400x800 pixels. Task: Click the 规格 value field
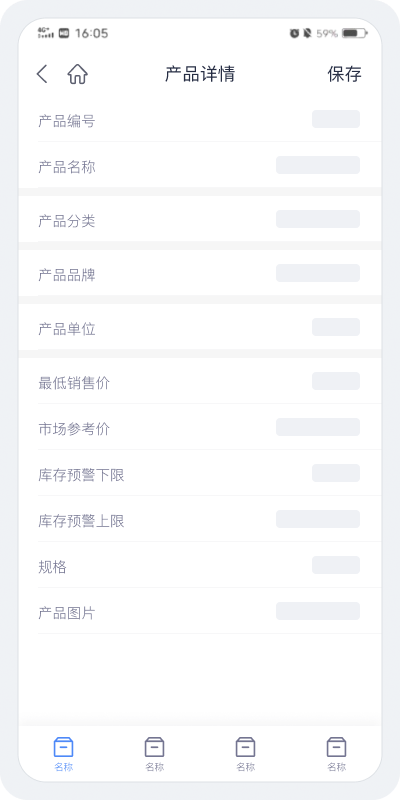[x=336, y=565]
